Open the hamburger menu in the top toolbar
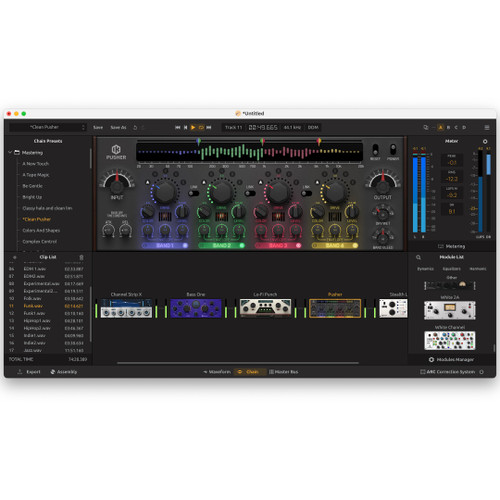This screenshot has width=500, height=500. click(x=487, y=127)
